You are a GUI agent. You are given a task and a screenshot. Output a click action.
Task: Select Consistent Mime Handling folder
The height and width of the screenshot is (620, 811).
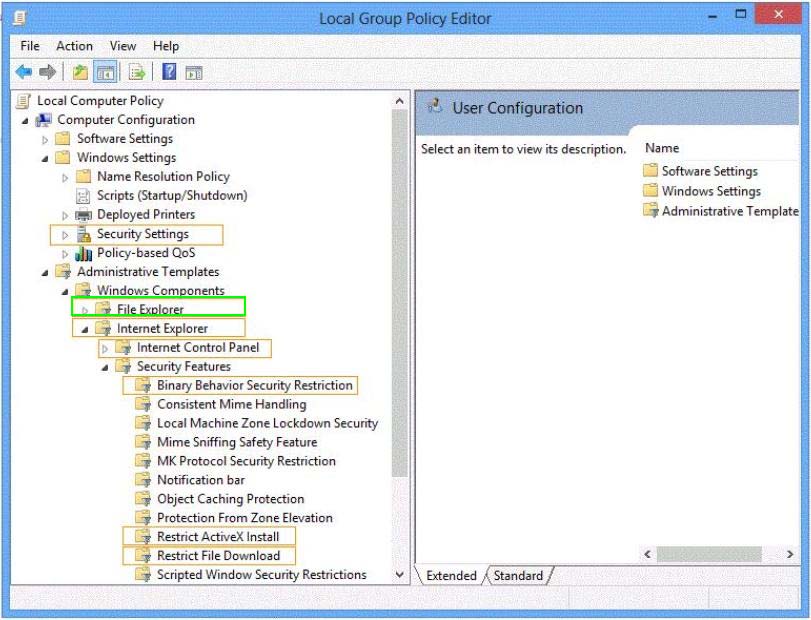[232, 404]
